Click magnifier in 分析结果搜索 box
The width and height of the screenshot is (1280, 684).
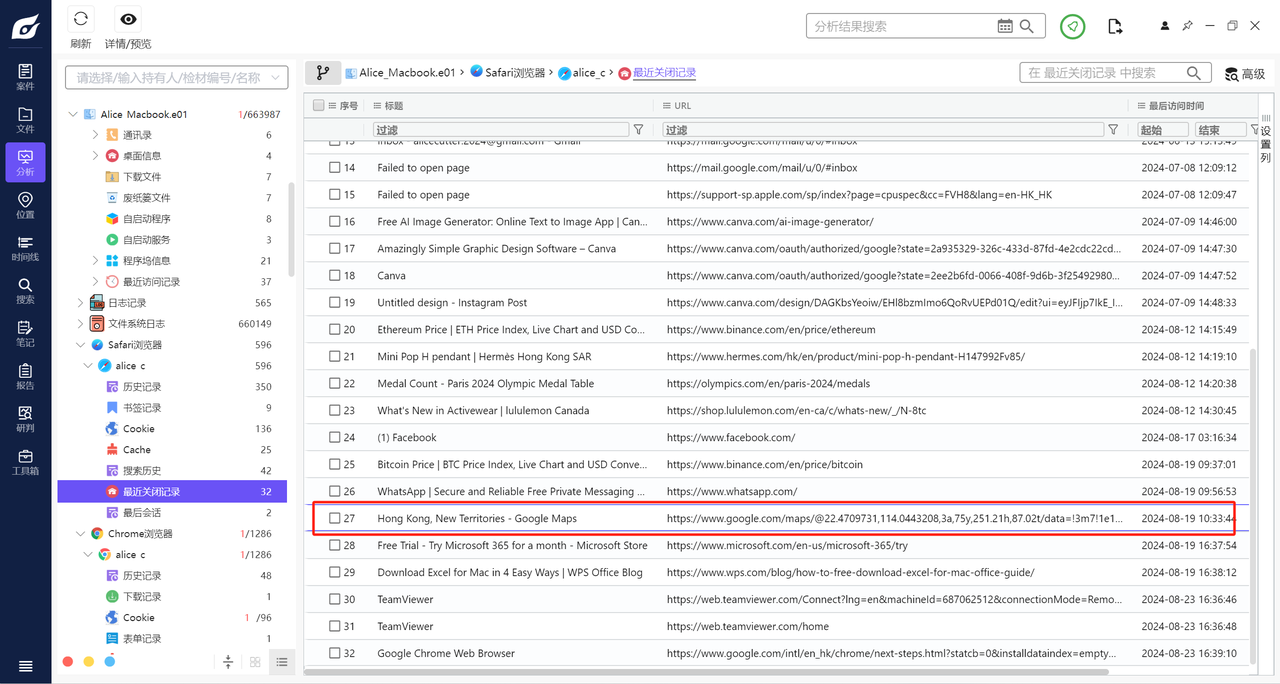coord(1028,26)
